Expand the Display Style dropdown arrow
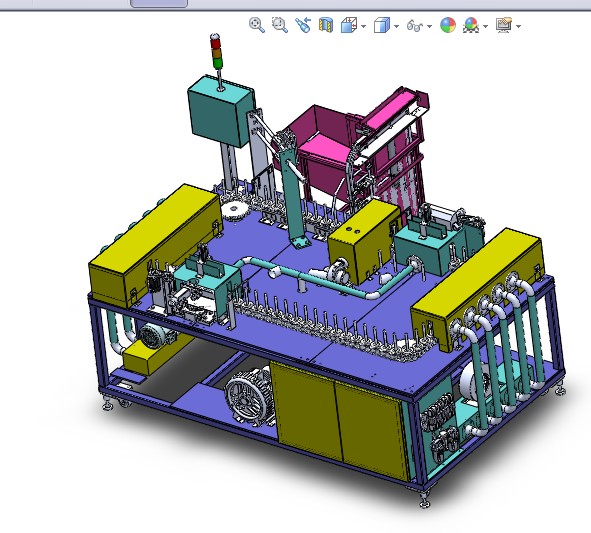The height and width of the screenshot is (533, 591). (397, 26)
